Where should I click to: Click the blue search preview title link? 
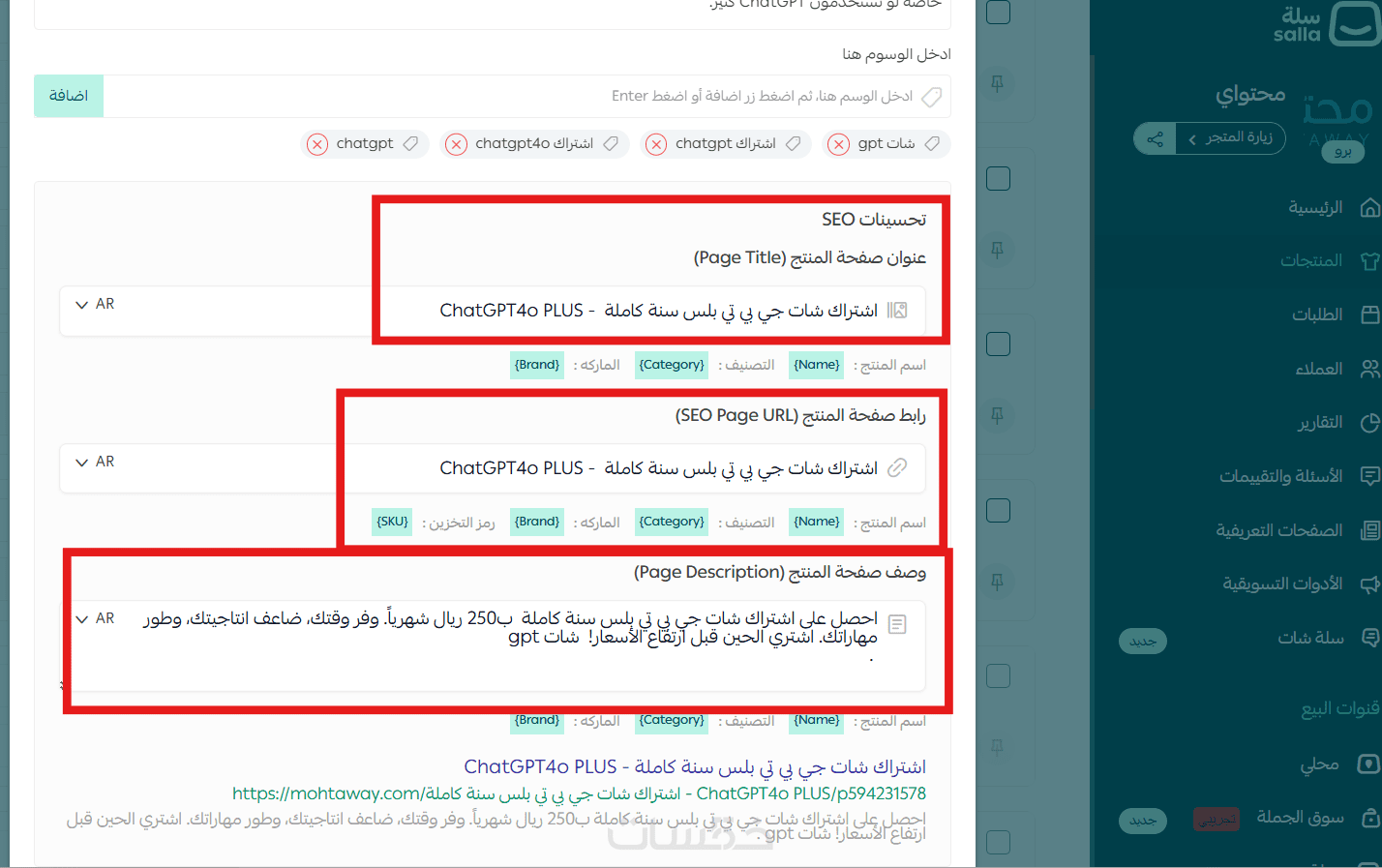695,767
